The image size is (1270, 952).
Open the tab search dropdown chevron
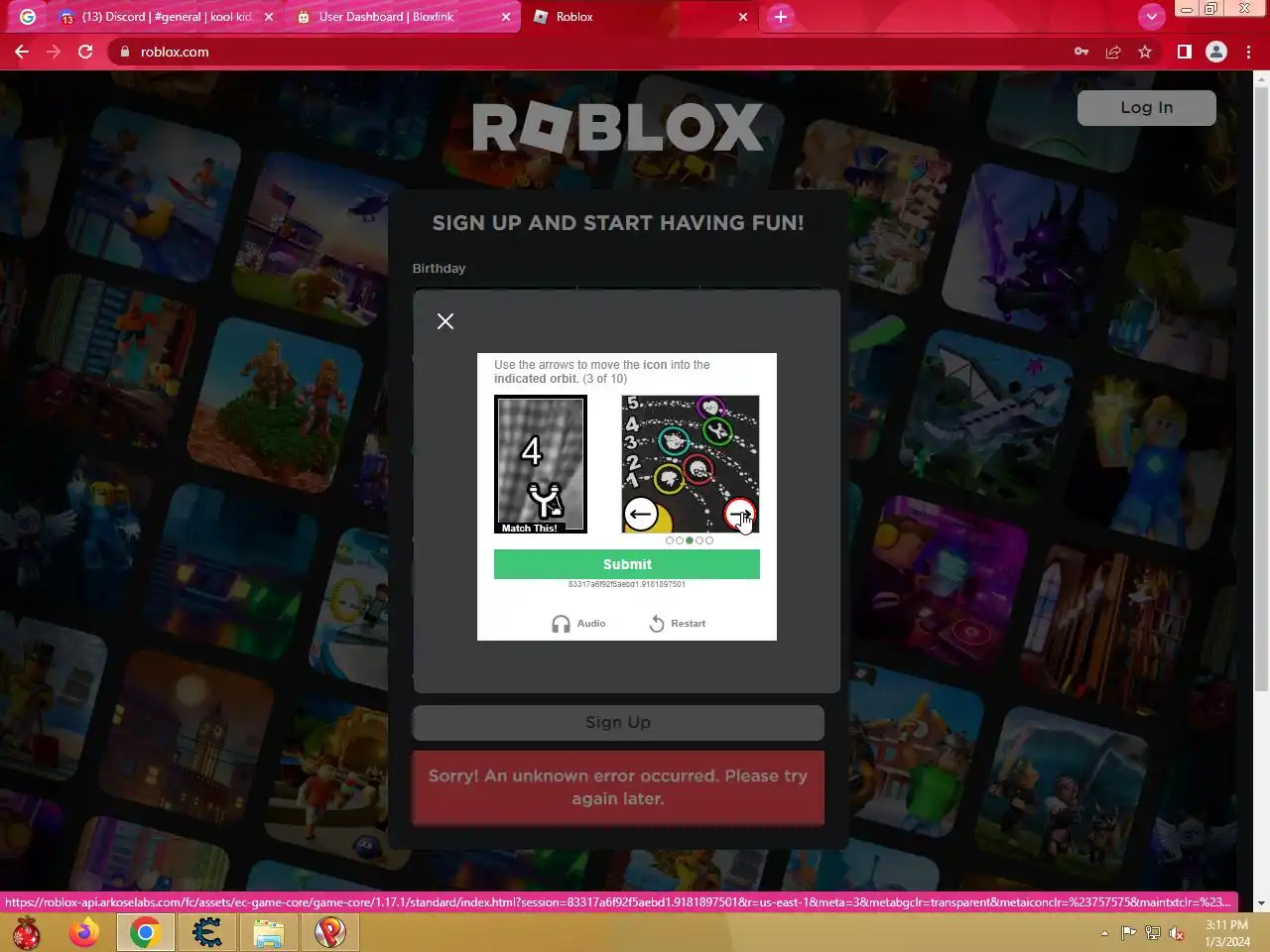click(x=1151, y=17)
